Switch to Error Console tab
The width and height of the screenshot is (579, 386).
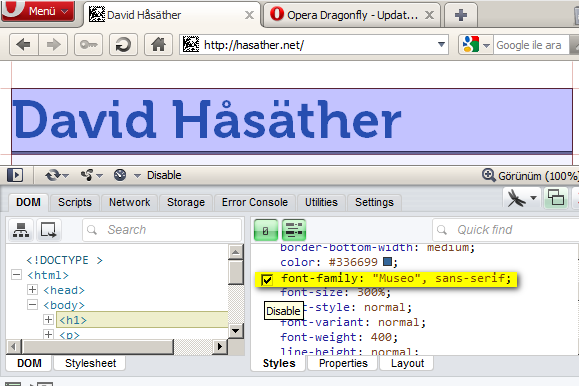click(255, 202)
